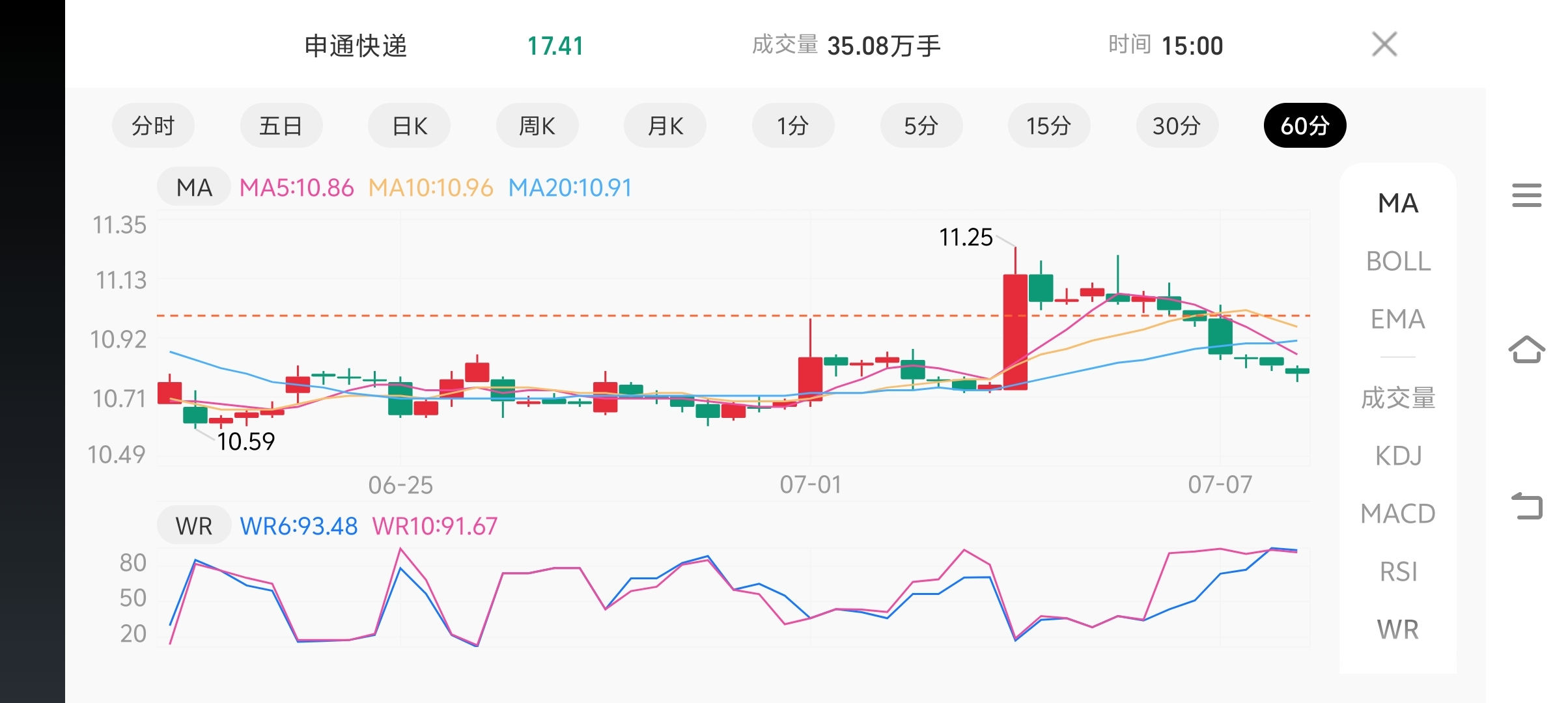Show 成交量 sub-chart indicator
This screenshot has width=1568, height=703.
1398,398
